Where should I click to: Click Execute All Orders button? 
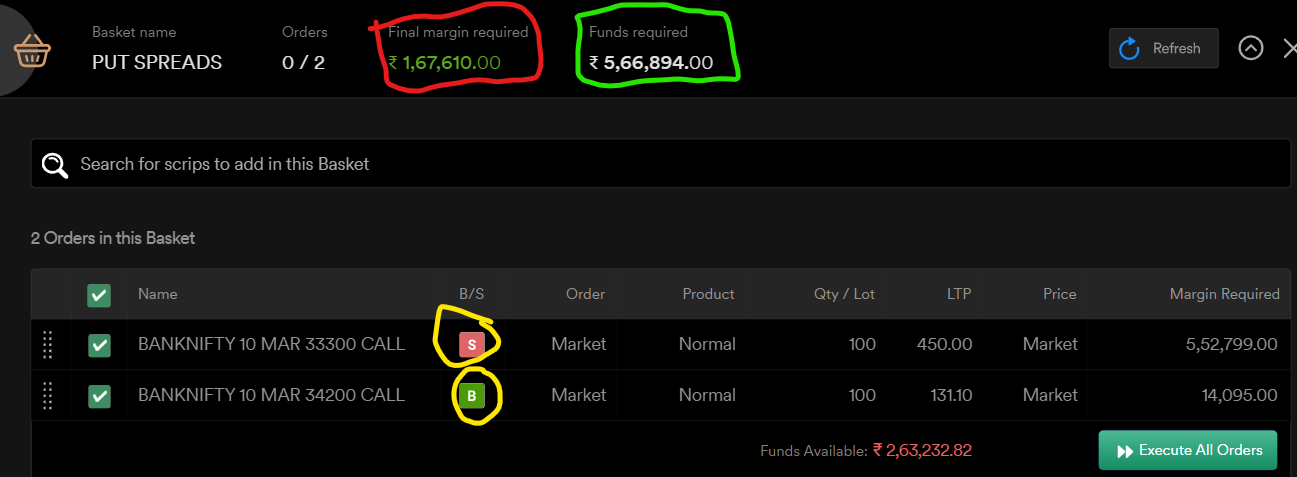coord(1188,450)
